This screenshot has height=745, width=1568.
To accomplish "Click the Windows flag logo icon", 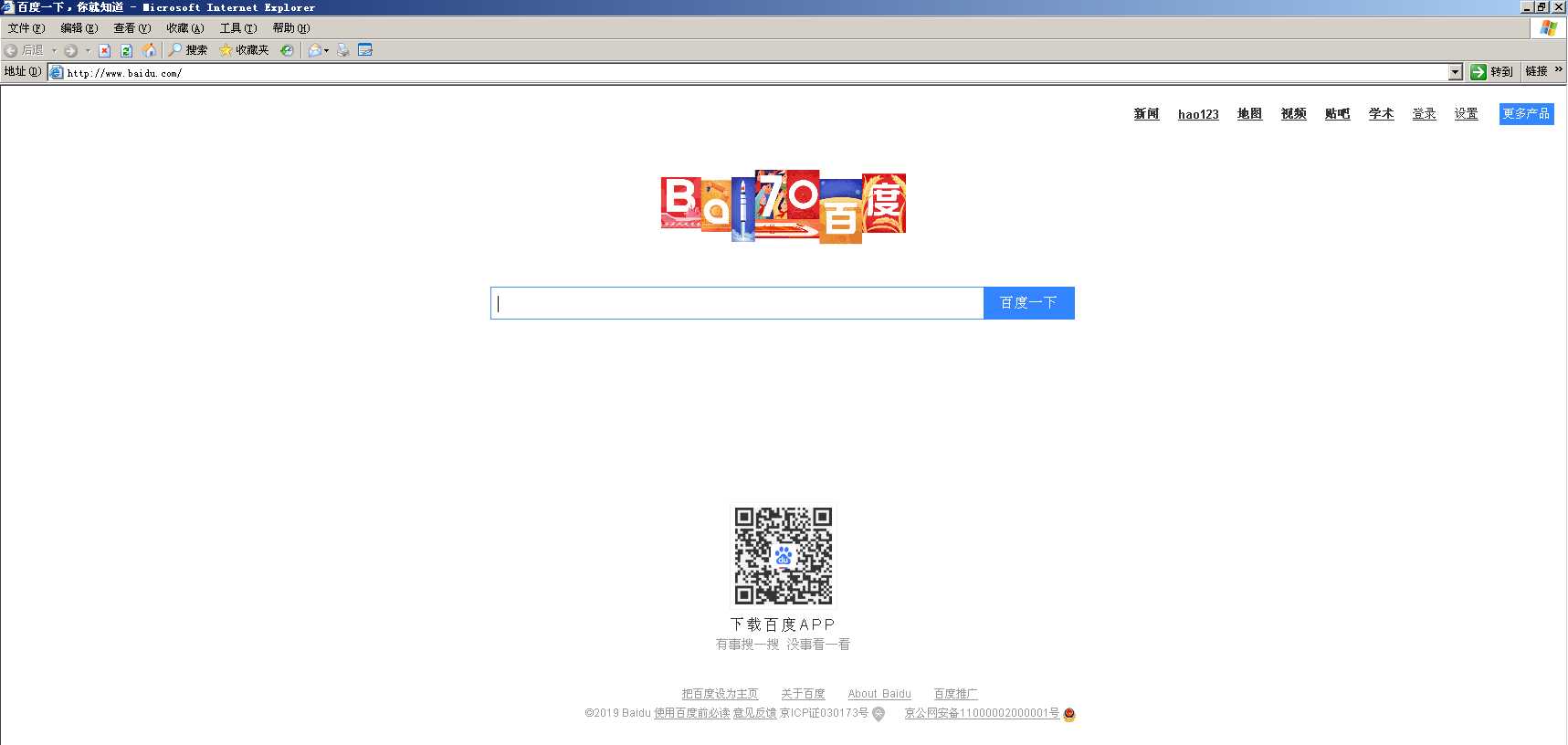I will click(1548, 28).
